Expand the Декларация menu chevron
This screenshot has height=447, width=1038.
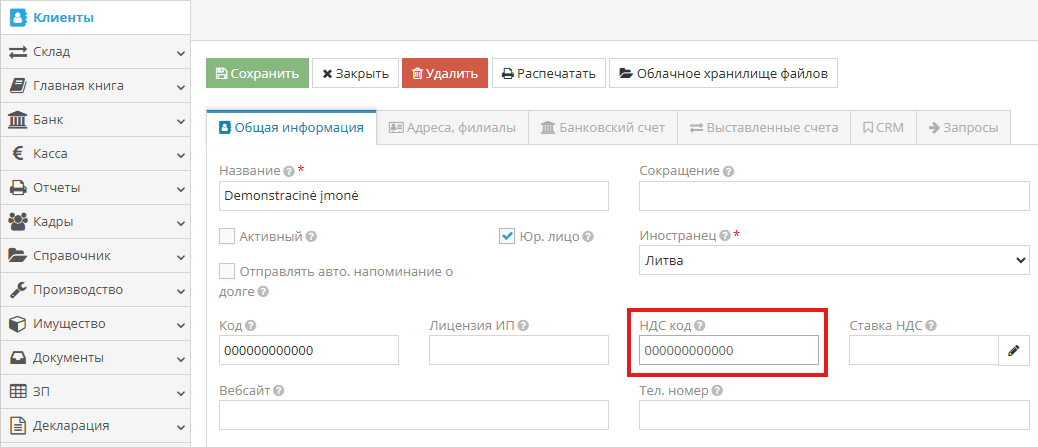pos(181,426)
